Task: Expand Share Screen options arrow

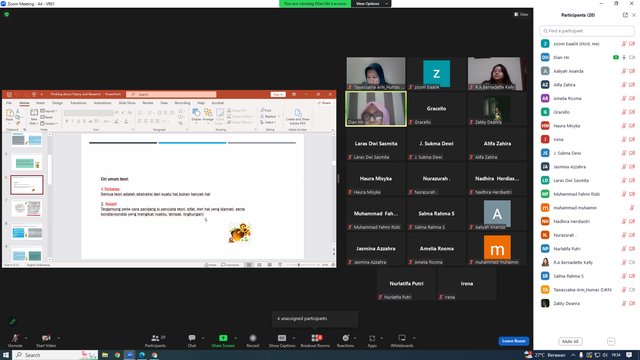Action: click(x=236, y=338)
